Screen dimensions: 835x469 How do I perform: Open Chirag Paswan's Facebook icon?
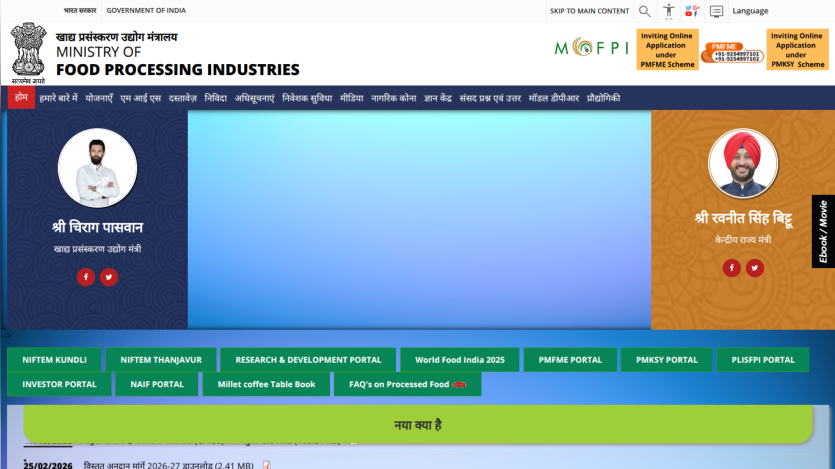tap(86, 277)
